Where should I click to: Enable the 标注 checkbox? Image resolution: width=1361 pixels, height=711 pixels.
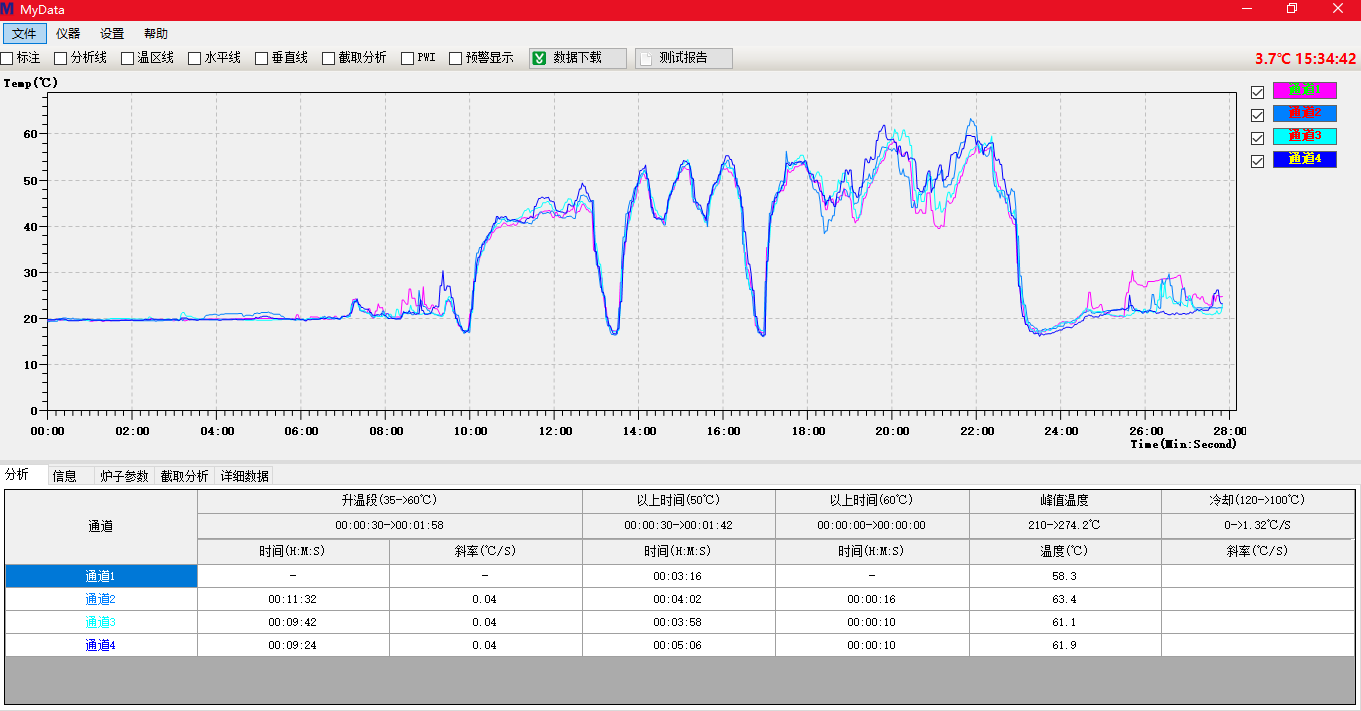point(7,58)
